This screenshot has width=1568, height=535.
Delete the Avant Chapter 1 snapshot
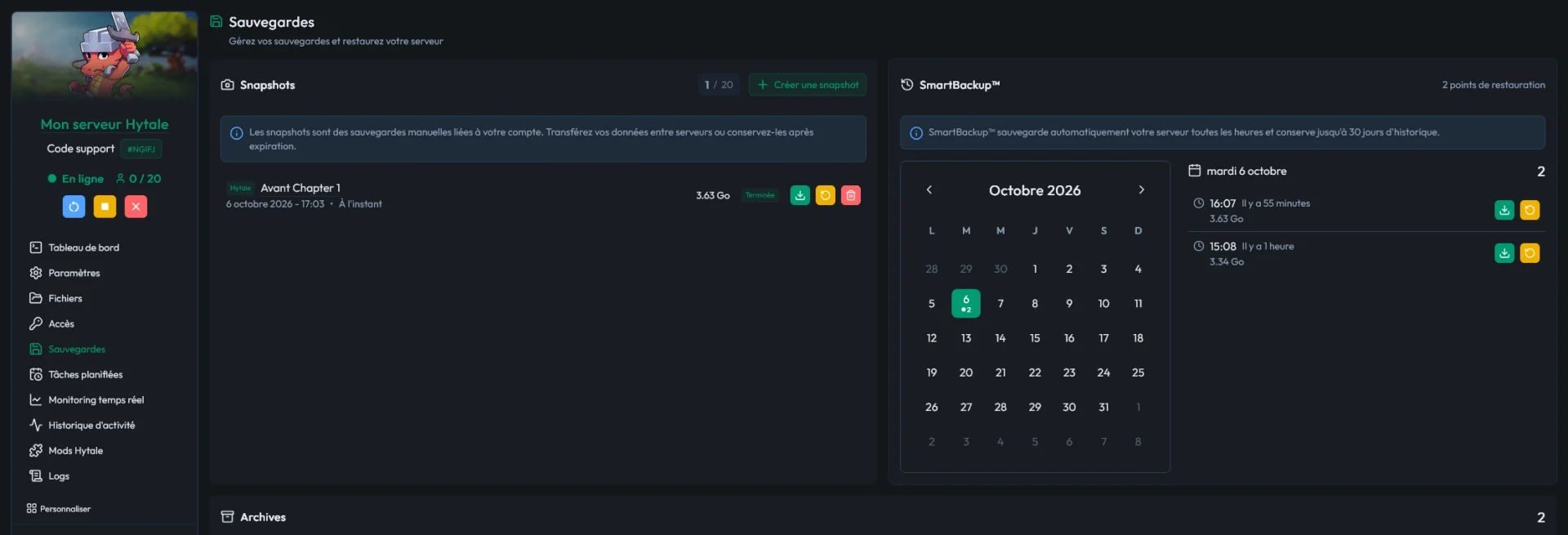pyautogui.click(x=851, y=195)
